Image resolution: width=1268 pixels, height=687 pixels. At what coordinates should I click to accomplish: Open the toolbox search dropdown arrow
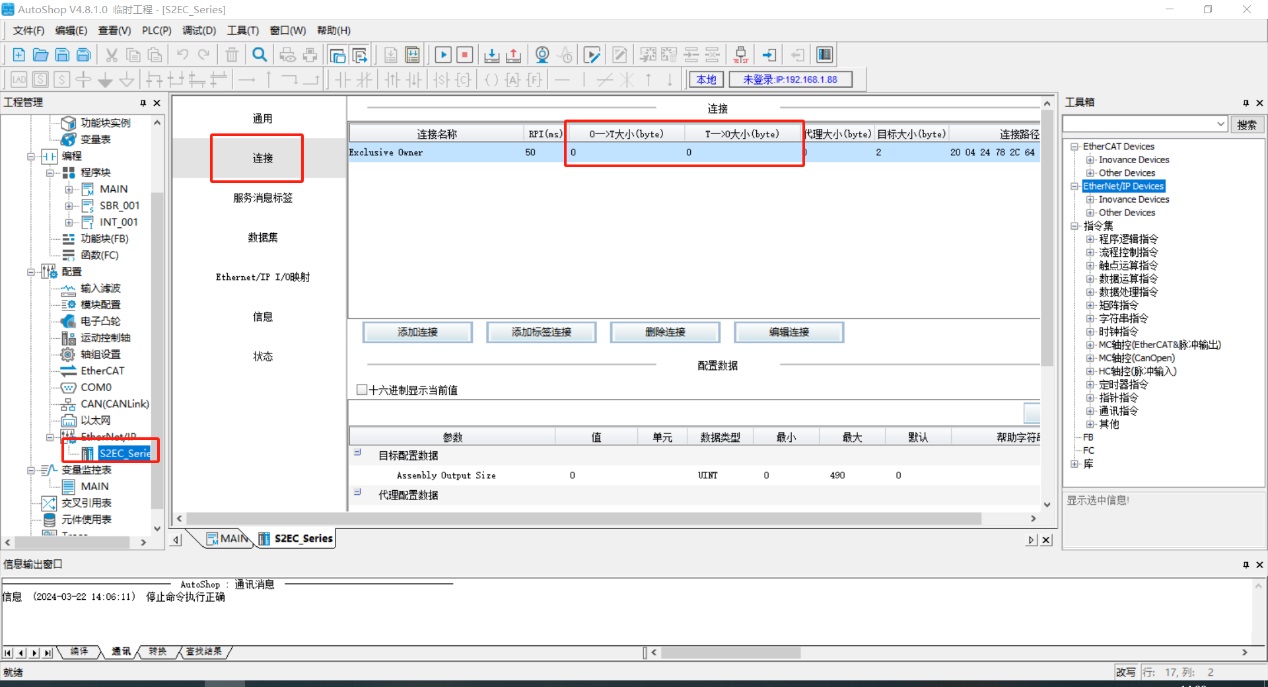pyautogui.click(x=1219, y=124)
